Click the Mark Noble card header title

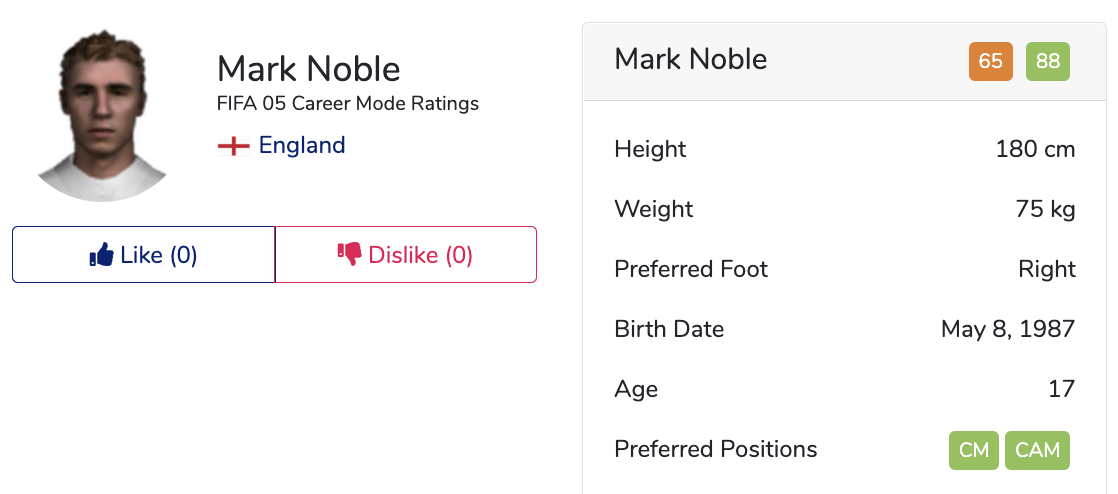(691, 59)
